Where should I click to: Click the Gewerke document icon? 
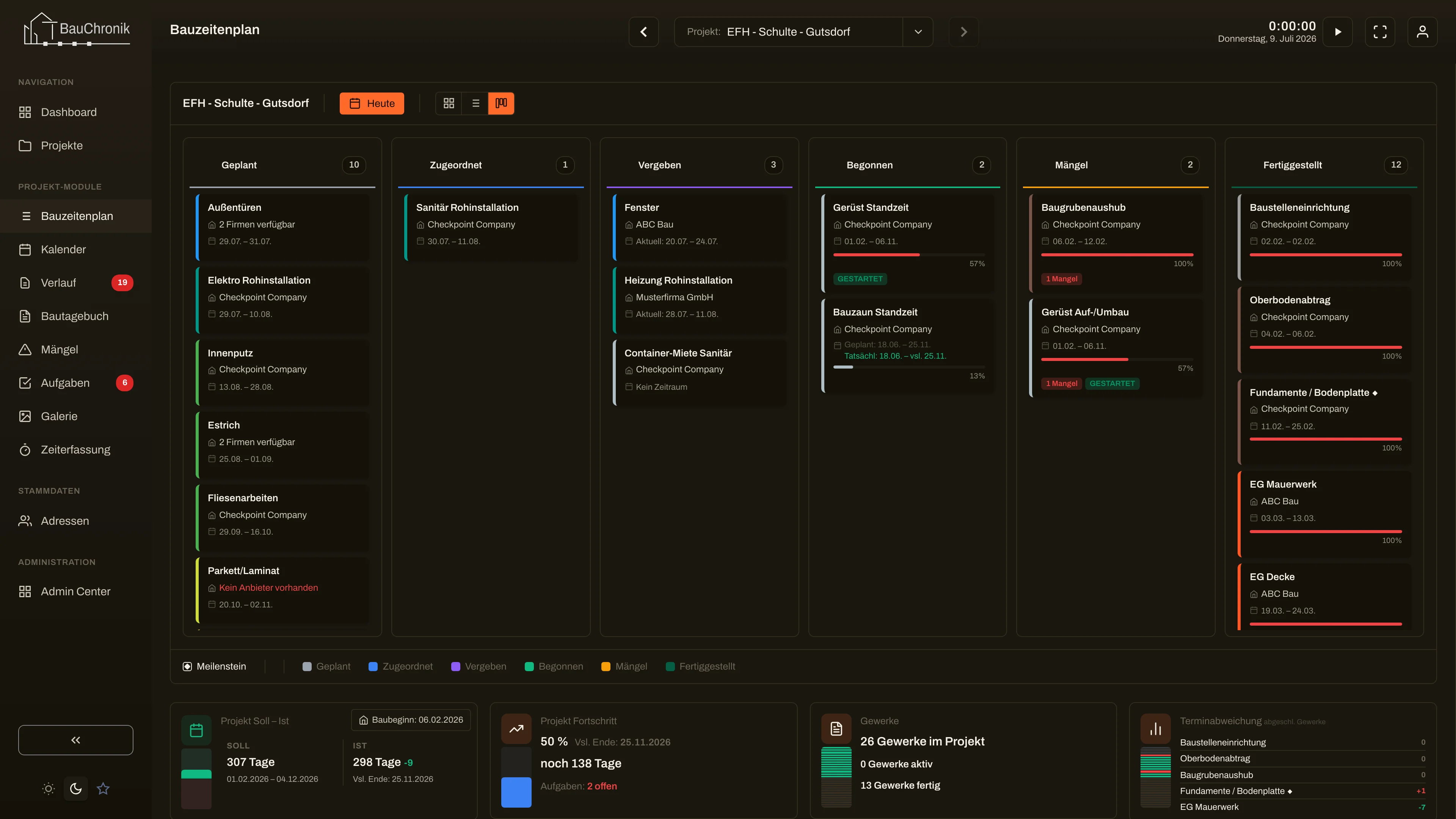(x=836, y=729)
